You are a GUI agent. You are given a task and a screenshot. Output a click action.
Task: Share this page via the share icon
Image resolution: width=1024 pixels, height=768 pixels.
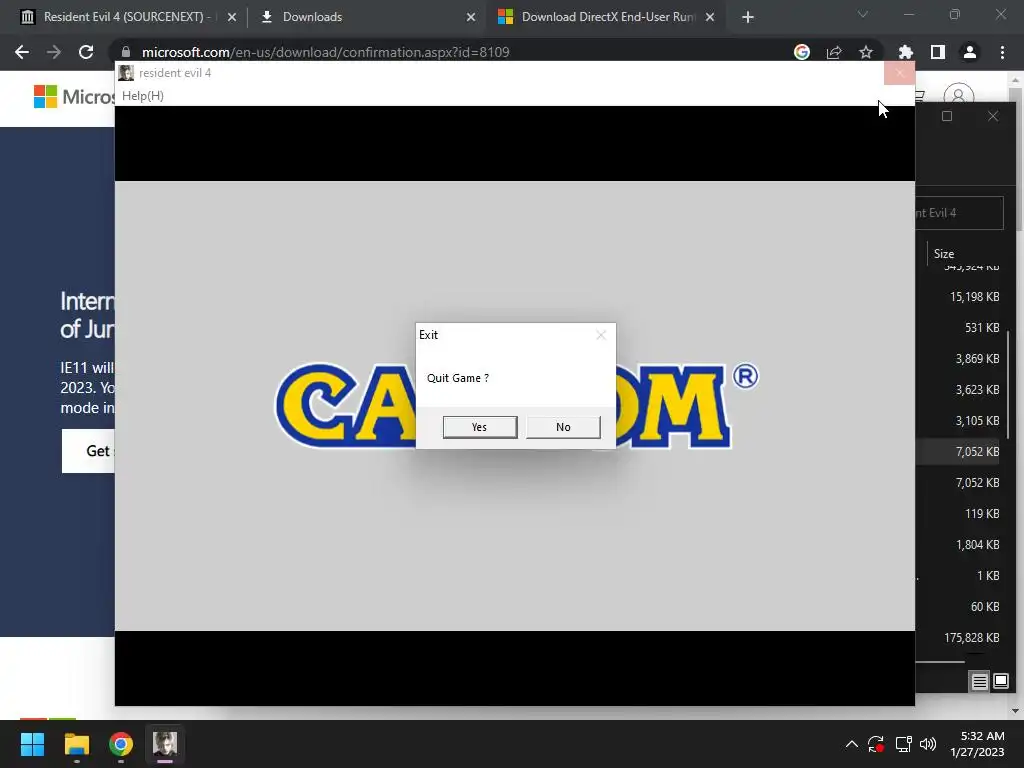click(x=834, y=52)
